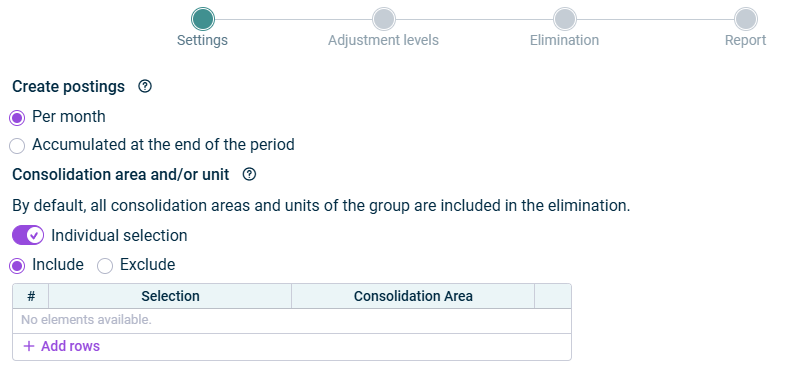Select the Elimination step circle
The image size is (811, 375).
(x=565, y=20)
